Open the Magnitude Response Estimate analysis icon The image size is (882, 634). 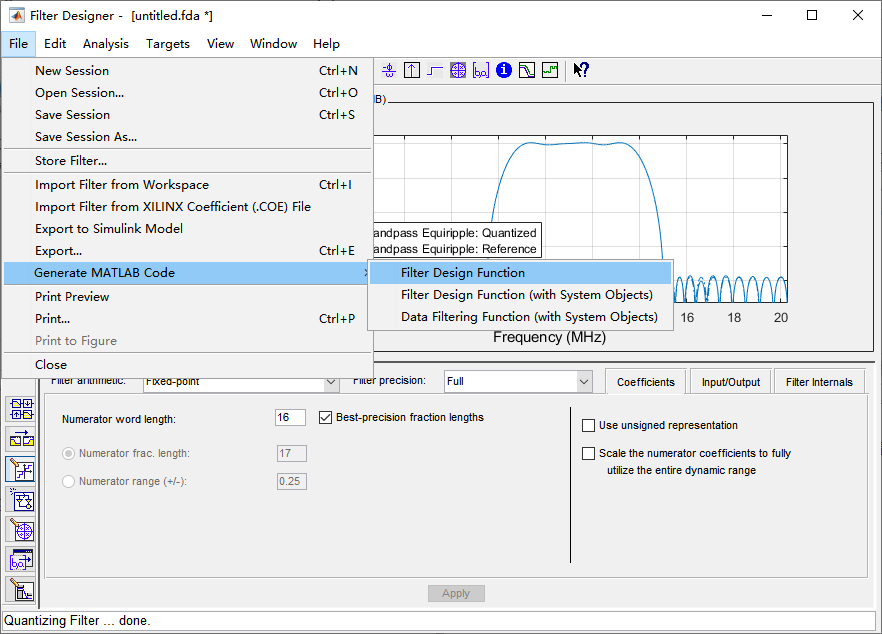point(526,70)
